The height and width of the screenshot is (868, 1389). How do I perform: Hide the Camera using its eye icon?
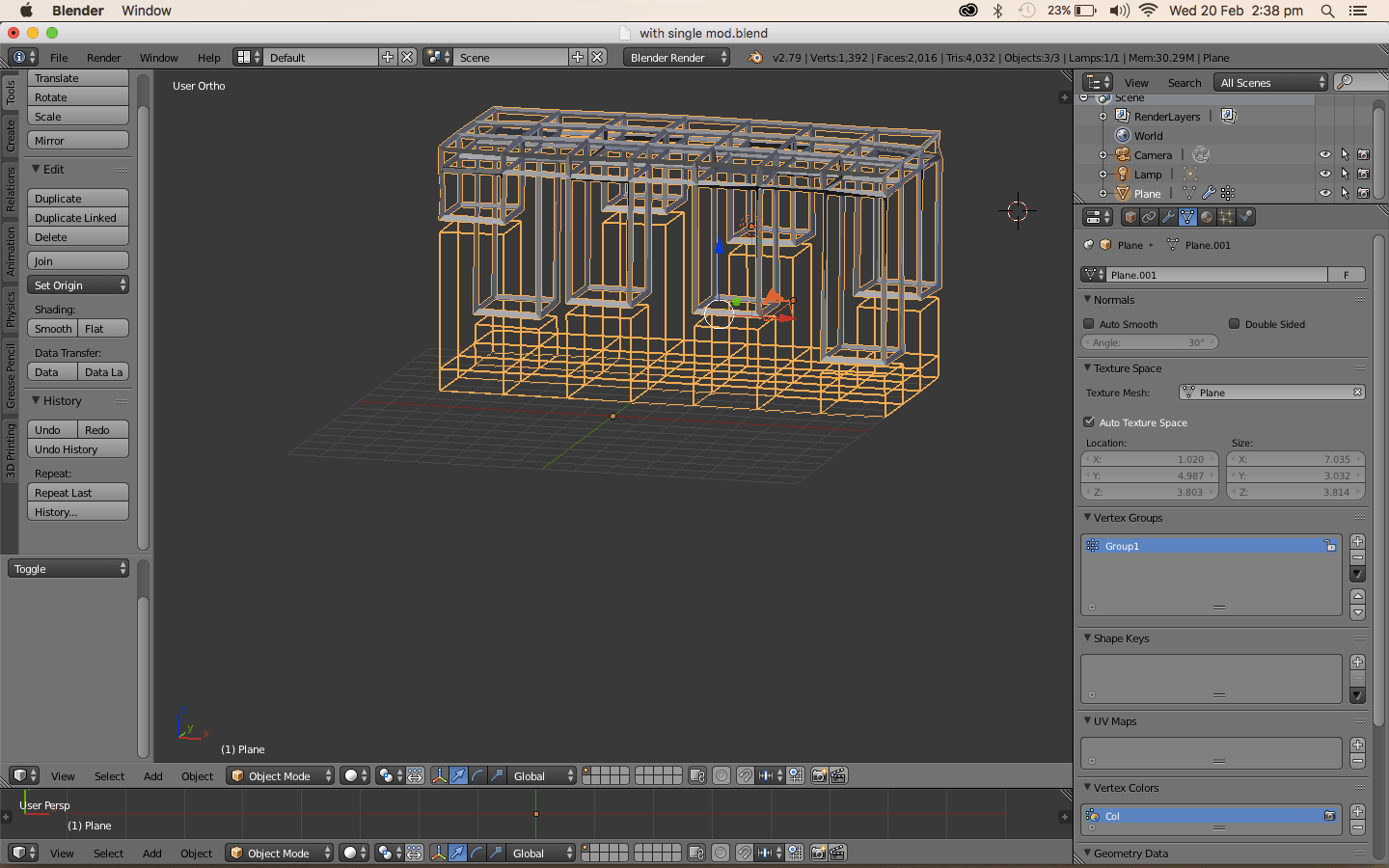click(1325, 154)
